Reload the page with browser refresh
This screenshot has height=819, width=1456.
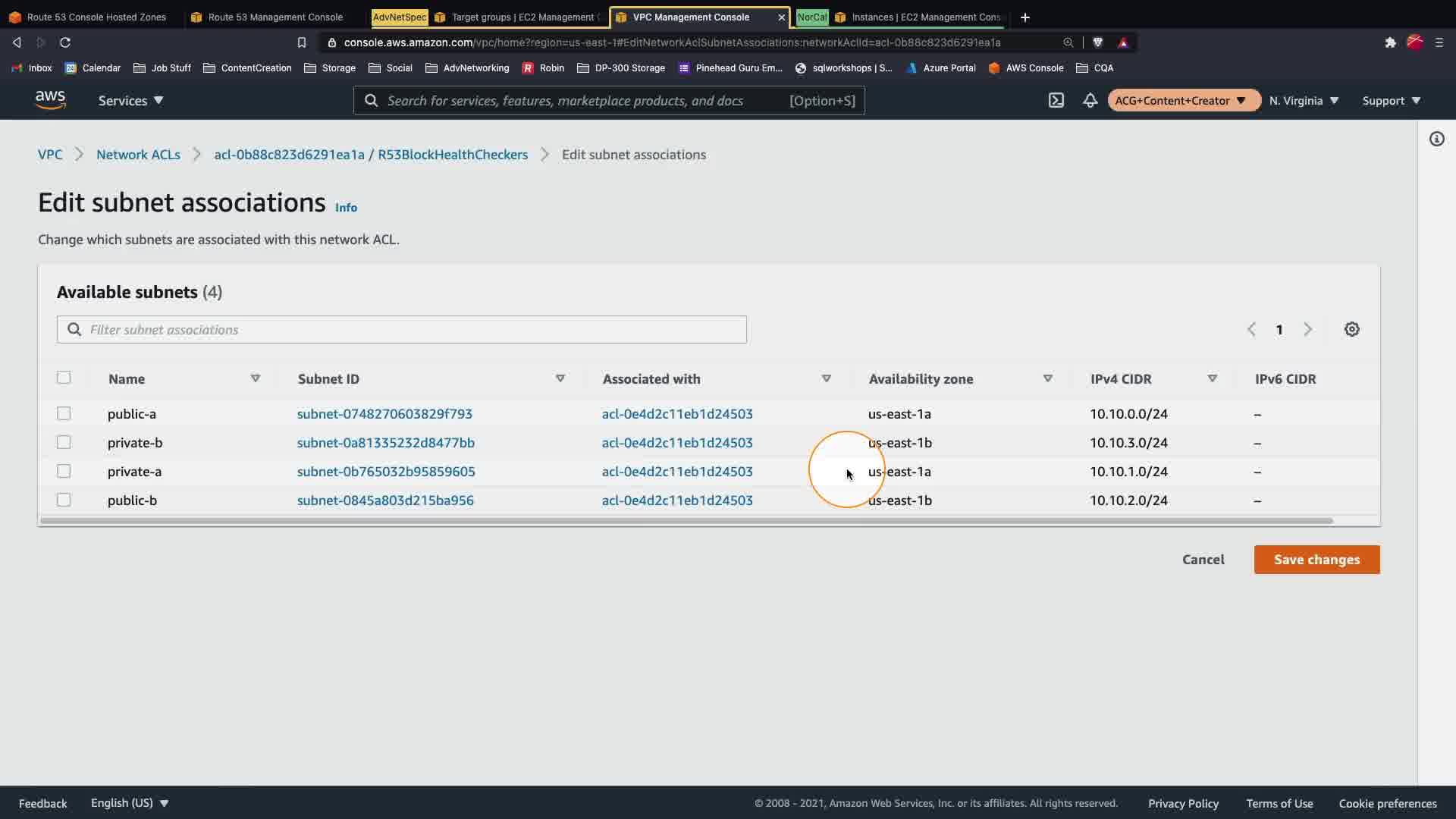click(x=65, y=42)
